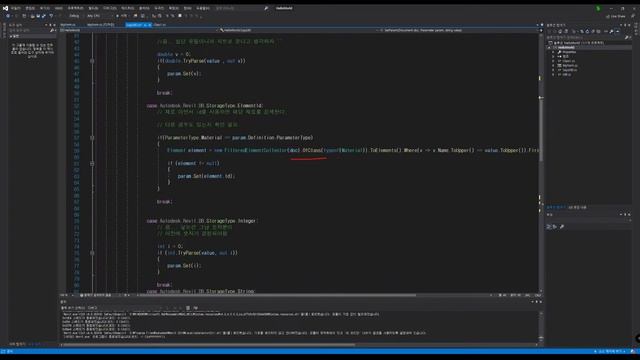This screenshot has height=360, width=640.
Task: Click the Property Pages wrench in Properties panel
Action: (x=562, y=227)
